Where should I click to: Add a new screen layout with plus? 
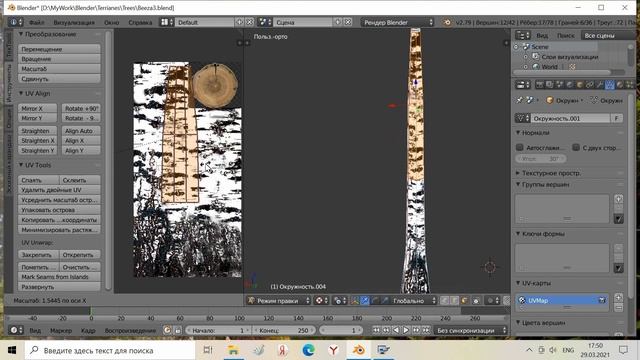point(240,22)
